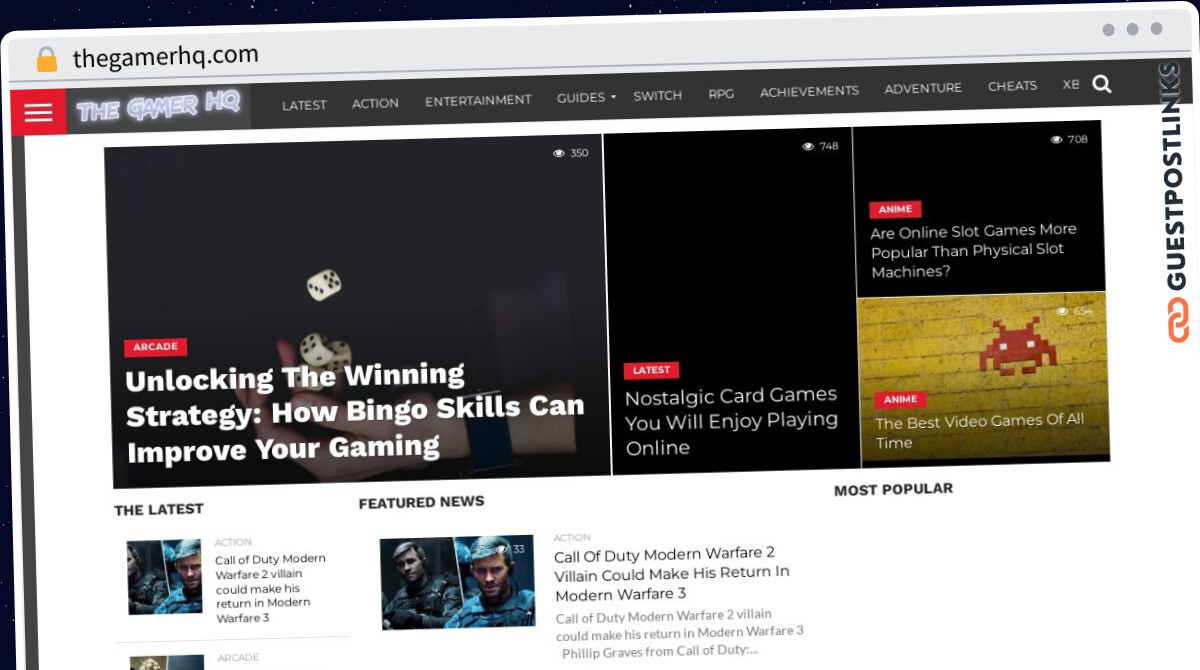
Task: Click the ACTION label in The Latest list
Action: pos(233,542)
